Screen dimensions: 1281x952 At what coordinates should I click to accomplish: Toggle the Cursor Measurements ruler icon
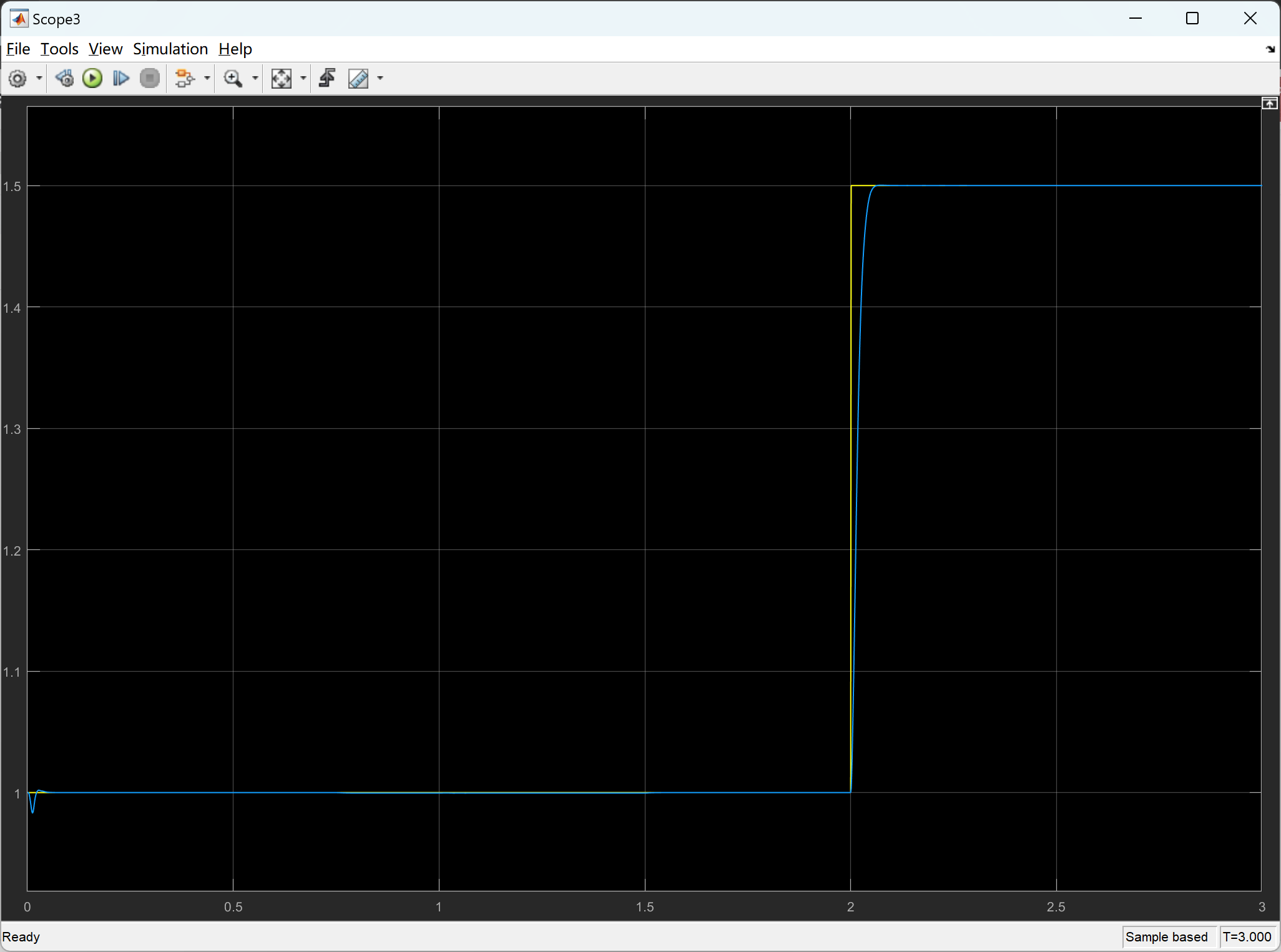point(358,79)
